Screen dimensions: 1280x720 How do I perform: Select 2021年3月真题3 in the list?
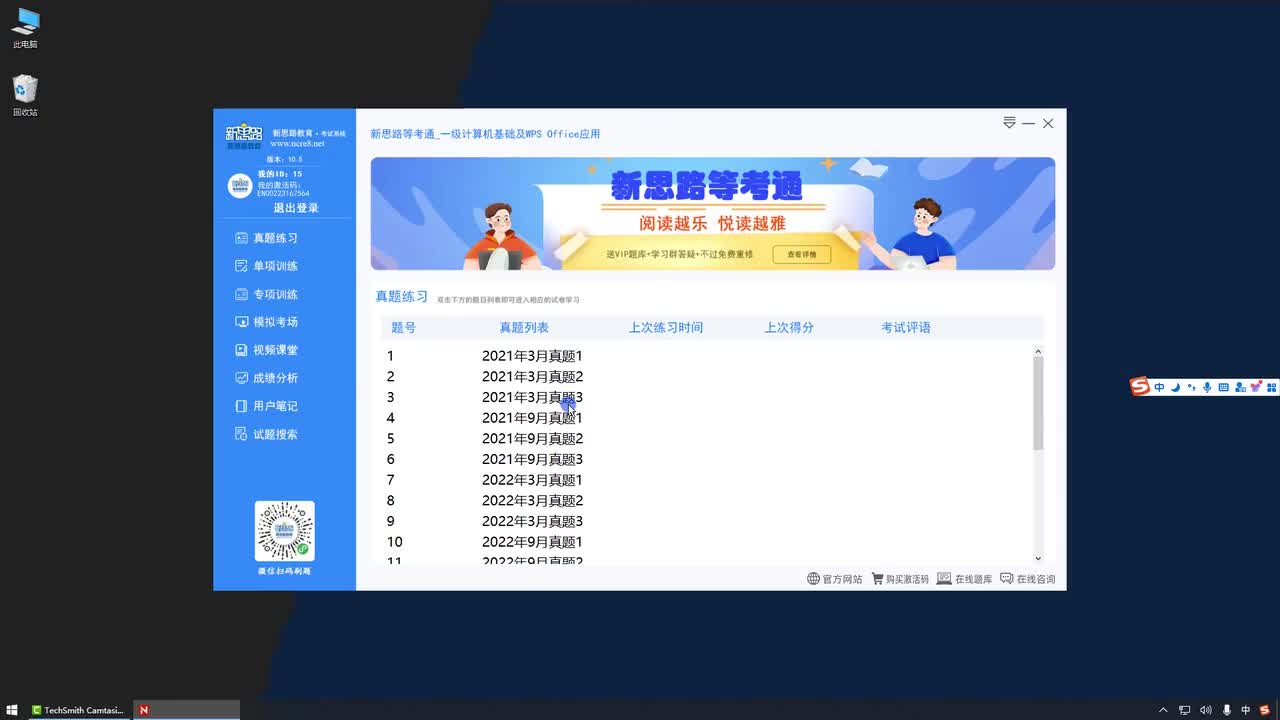pyautogui.click(x=532, y=397)
